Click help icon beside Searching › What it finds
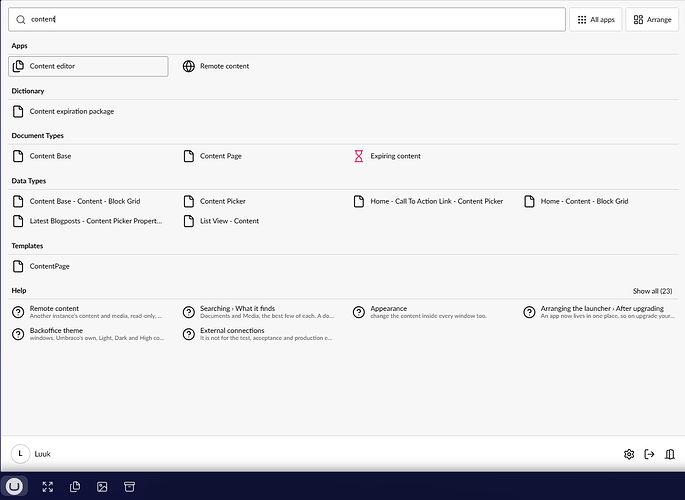This screenshot has height=500, width=685. [189, 312]
